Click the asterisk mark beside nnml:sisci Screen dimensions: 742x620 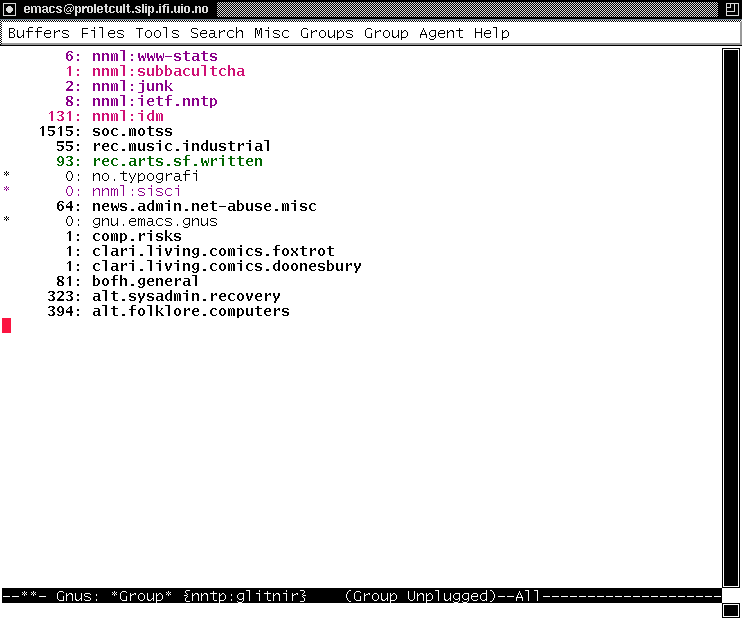tap(7, 190)
